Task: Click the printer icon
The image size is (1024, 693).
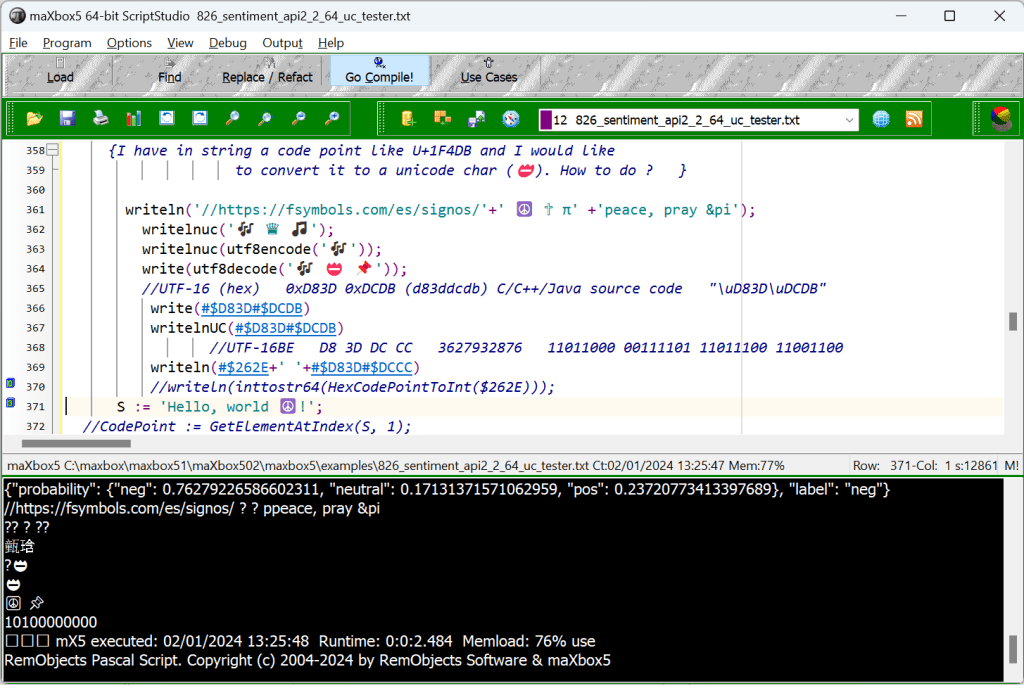Action: click(101, 119)
